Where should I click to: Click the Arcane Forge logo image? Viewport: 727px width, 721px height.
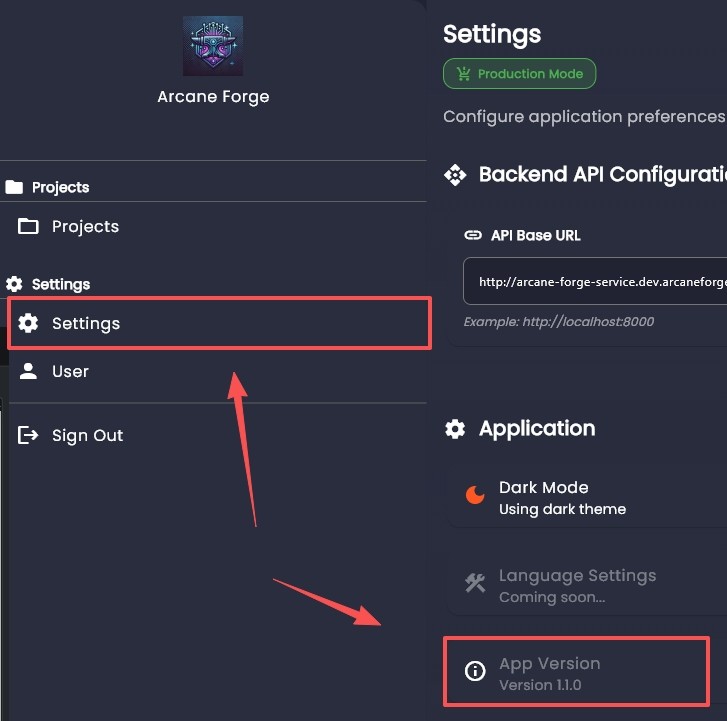click(212, 46)
